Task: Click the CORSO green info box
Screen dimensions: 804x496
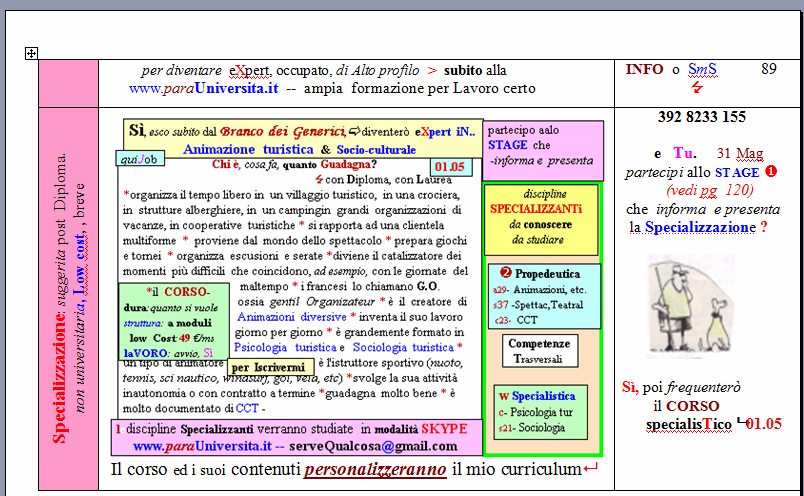Action: [x=174, y=322]
